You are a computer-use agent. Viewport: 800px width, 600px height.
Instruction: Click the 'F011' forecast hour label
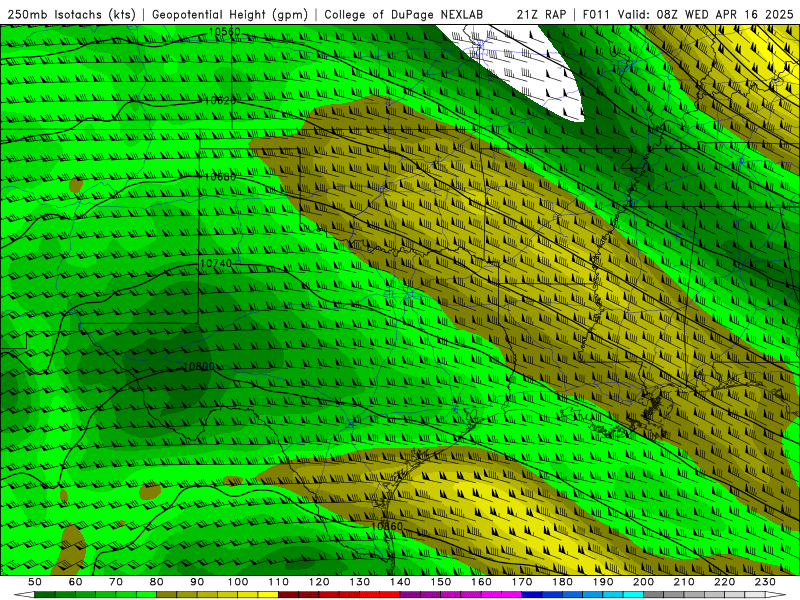(x=596, y=15)
